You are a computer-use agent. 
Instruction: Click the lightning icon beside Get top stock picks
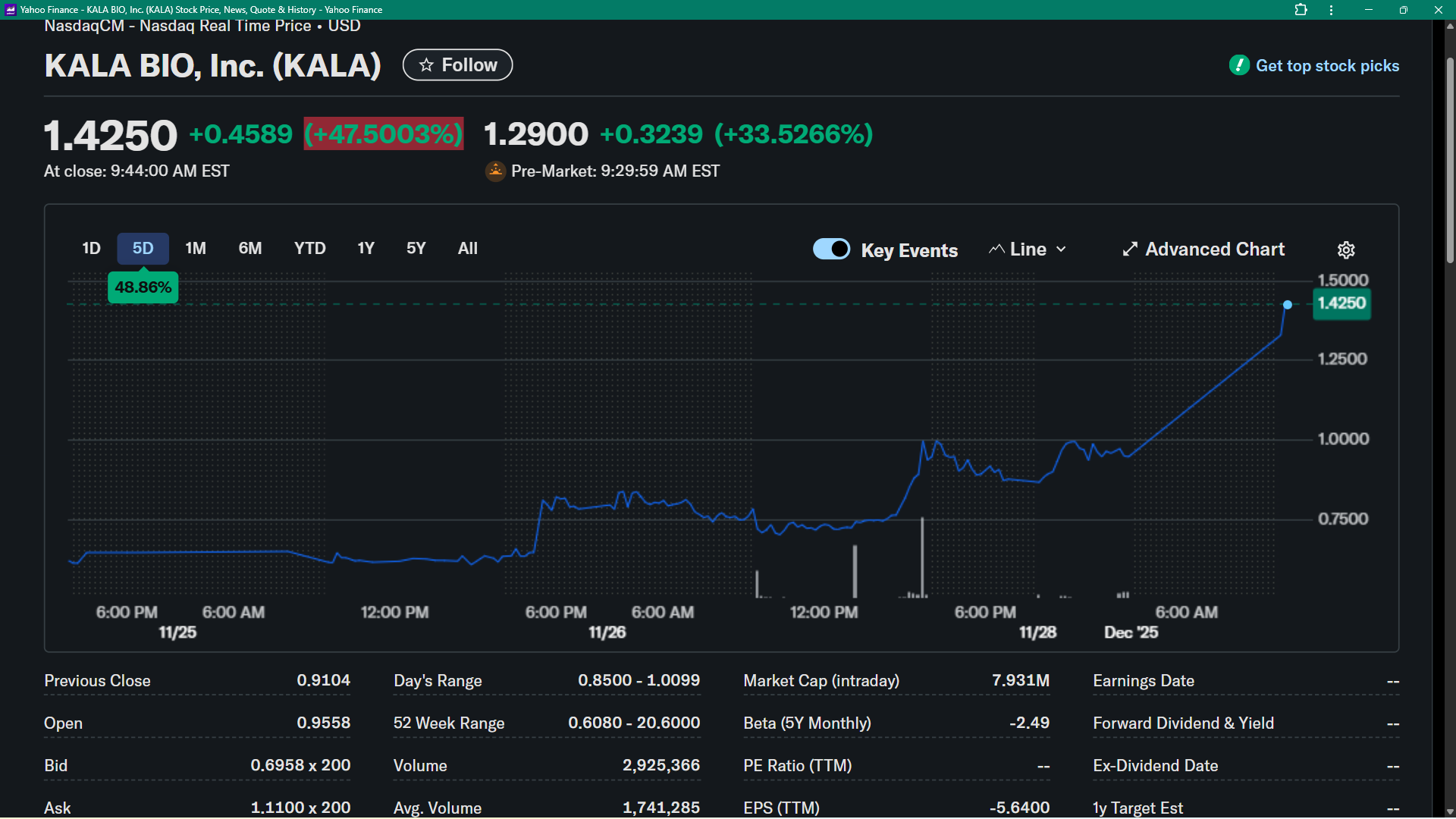coord(1239,65)
